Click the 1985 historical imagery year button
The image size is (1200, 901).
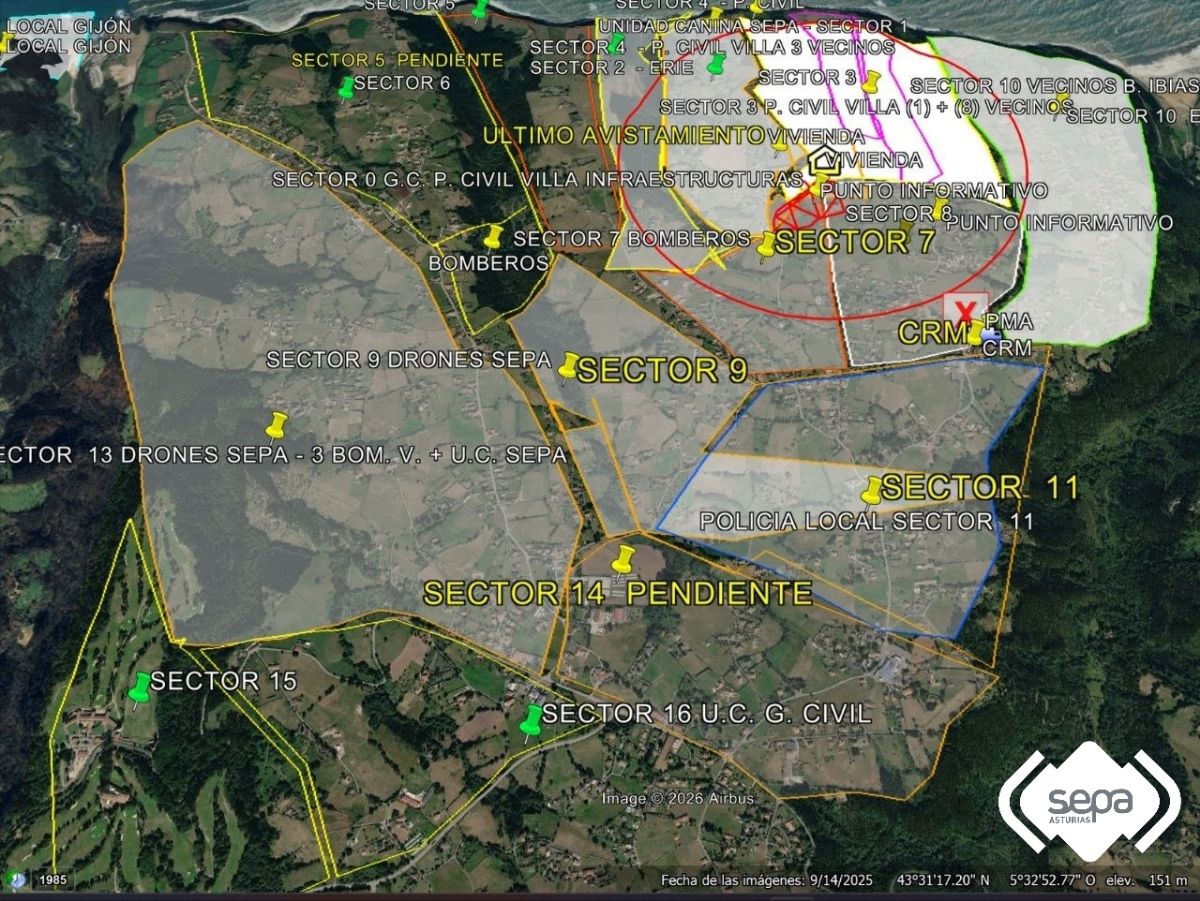[53, 880]
